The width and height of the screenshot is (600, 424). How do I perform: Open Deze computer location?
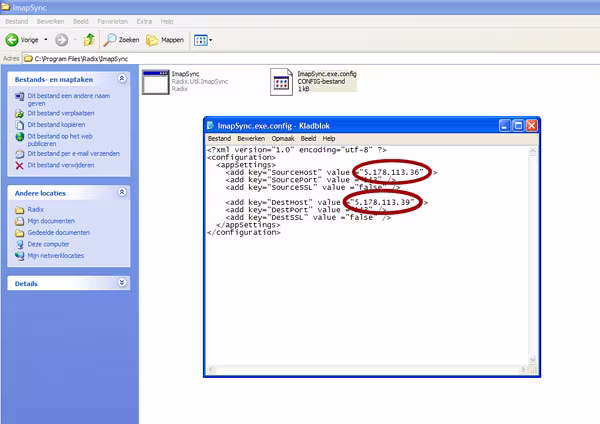pos(48,244)
